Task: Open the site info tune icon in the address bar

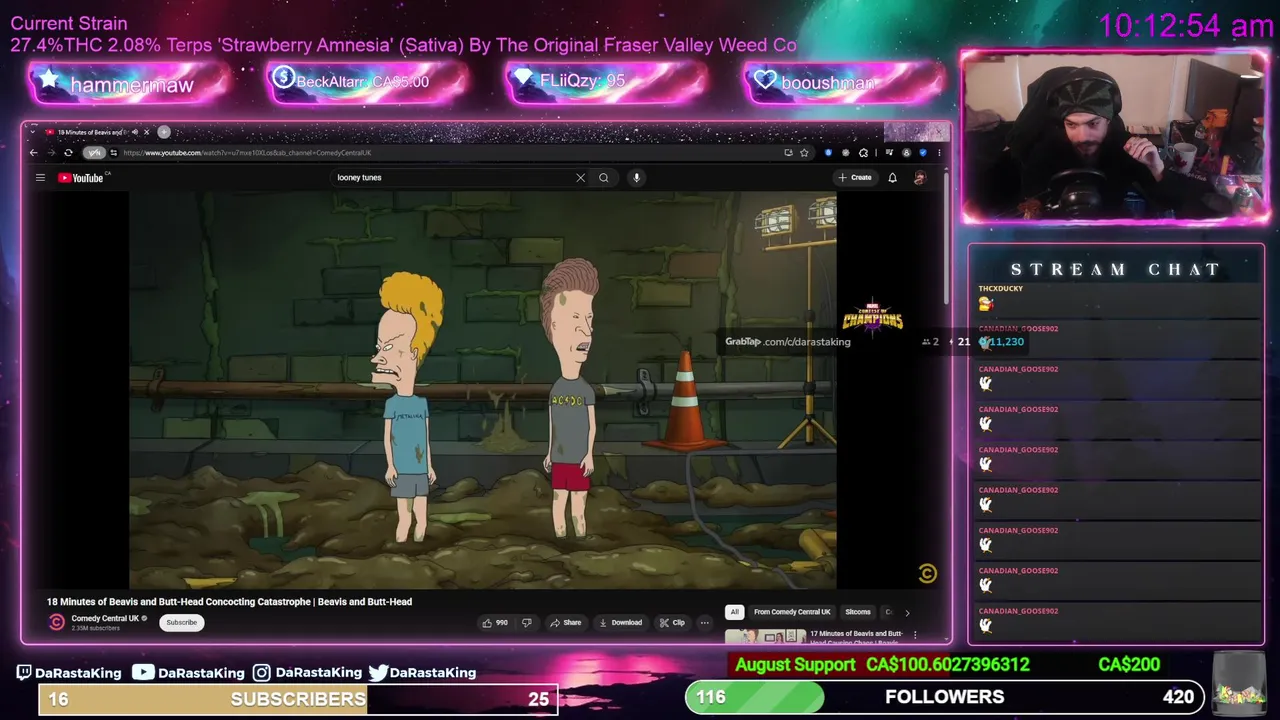Action: pyautogui.click(x=113, y=153)
